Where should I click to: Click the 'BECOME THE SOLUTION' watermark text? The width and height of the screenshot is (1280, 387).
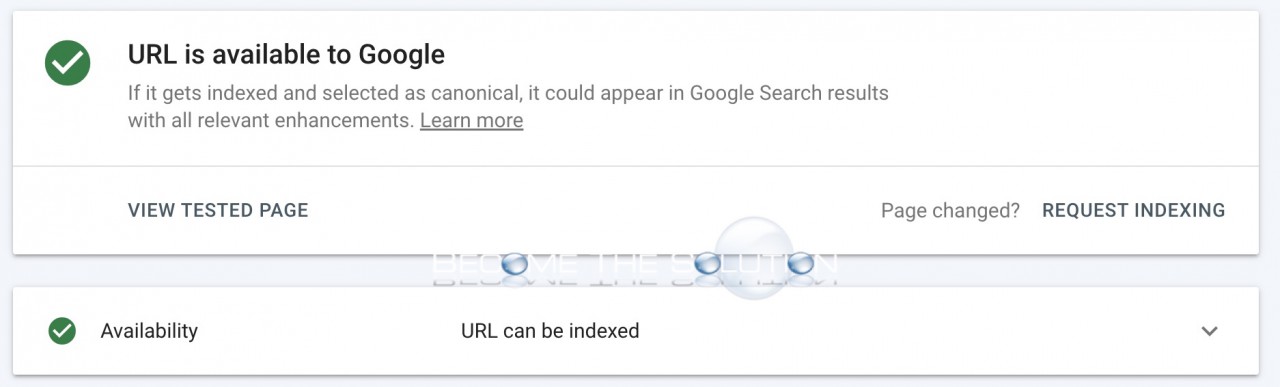(633, 265)
